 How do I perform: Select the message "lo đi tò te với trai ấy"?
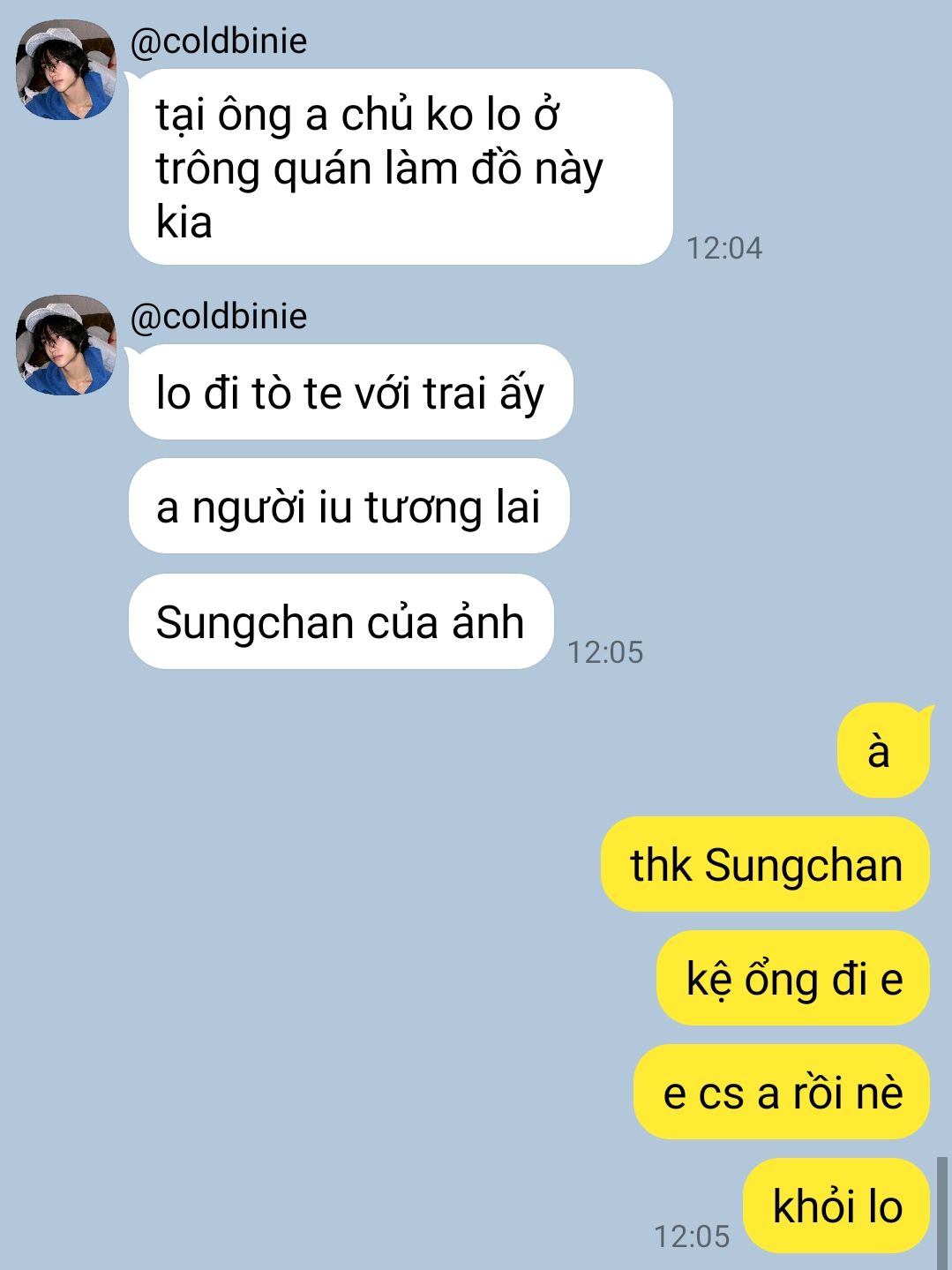coord(350,392)
